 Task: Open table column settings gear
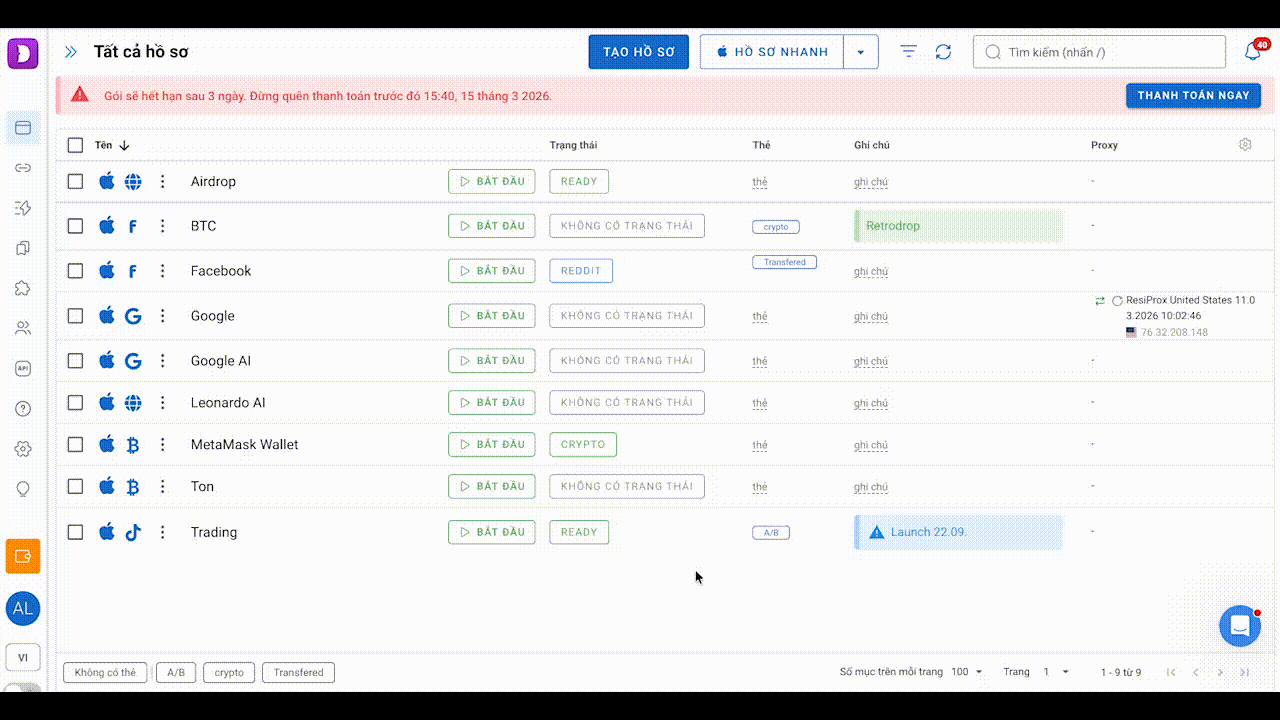pyautogui.click(x=1245, y=145)
